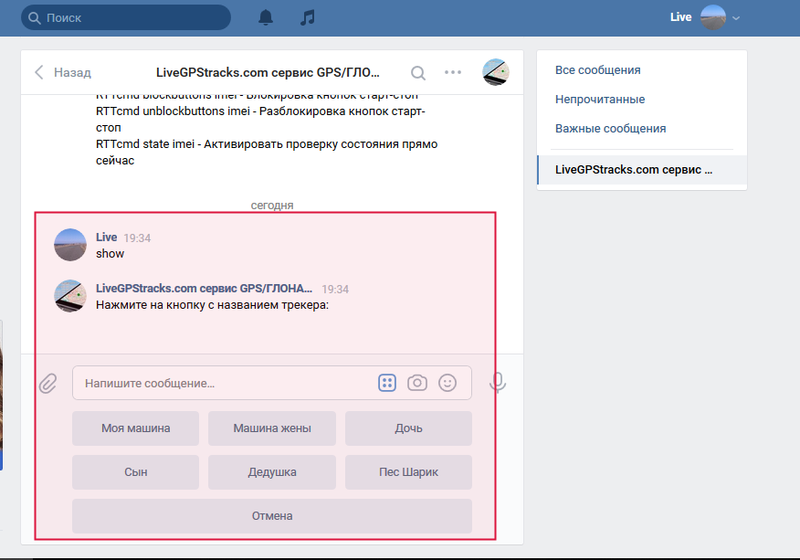The width and height of the screenshot is (800, 560).
Task: Open the emoji smiley picker
Action: [448, 383]
